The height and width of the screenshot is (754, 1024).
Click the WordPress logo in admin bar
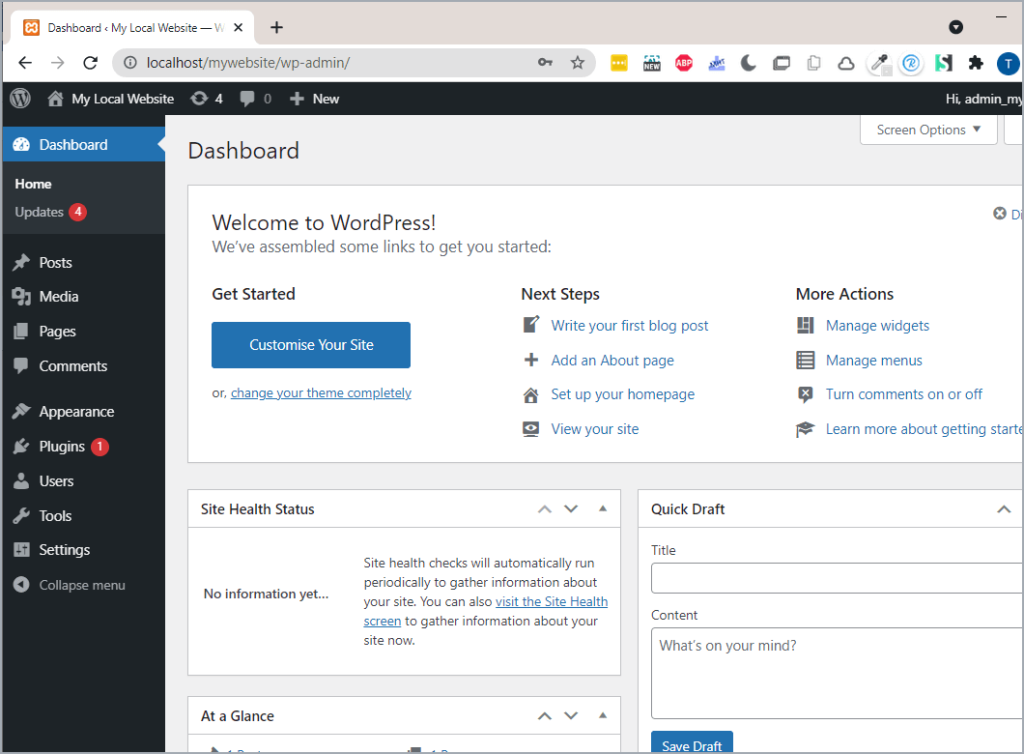tap(21, 98)
